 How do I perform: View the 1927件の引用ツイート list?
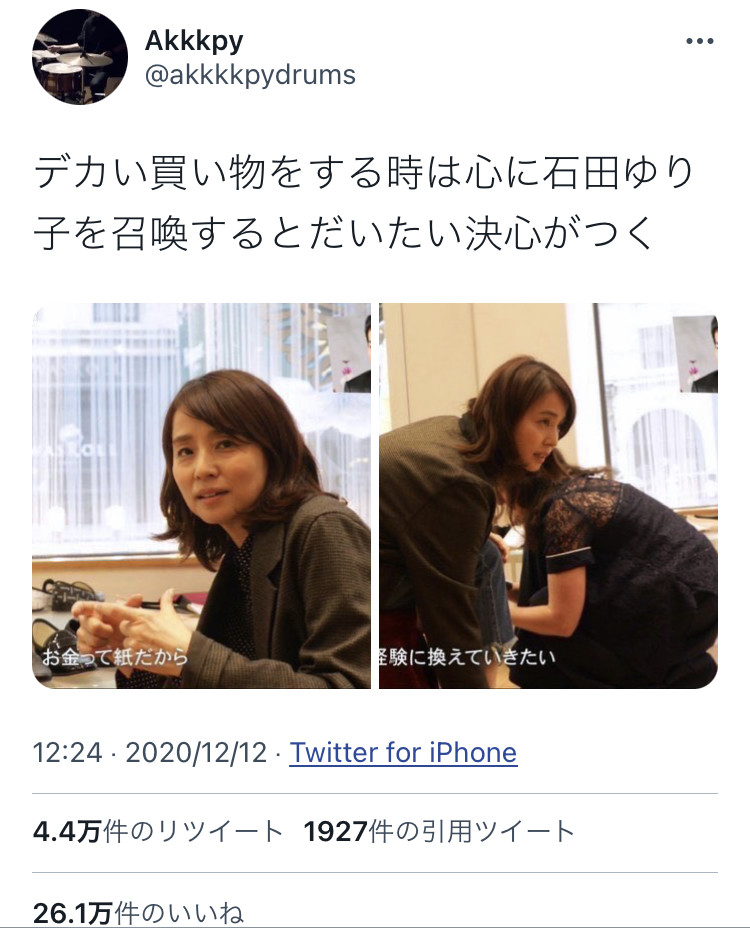(439, 832)
